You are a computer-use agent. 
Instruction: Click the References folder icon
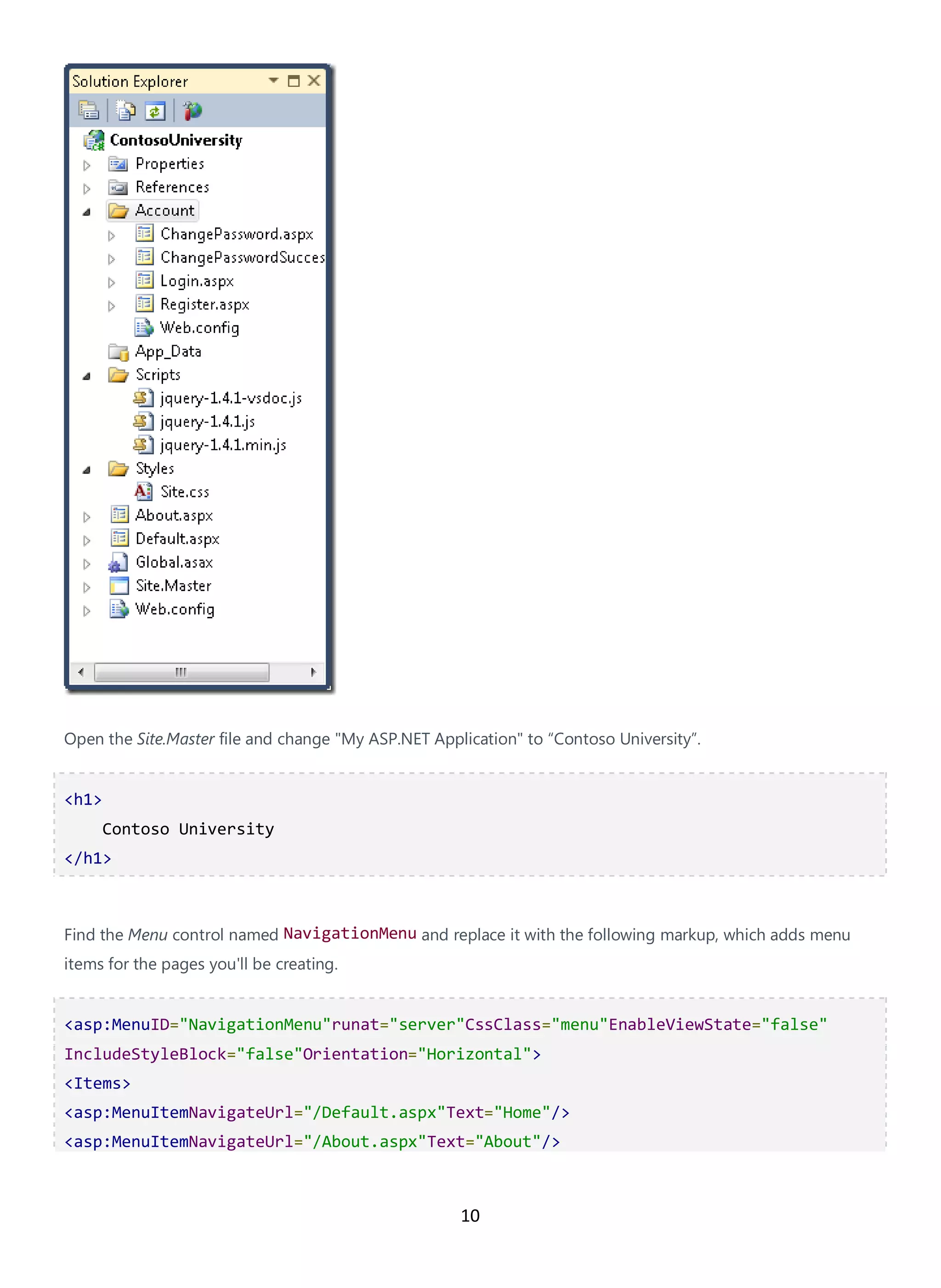click(118, 188)
